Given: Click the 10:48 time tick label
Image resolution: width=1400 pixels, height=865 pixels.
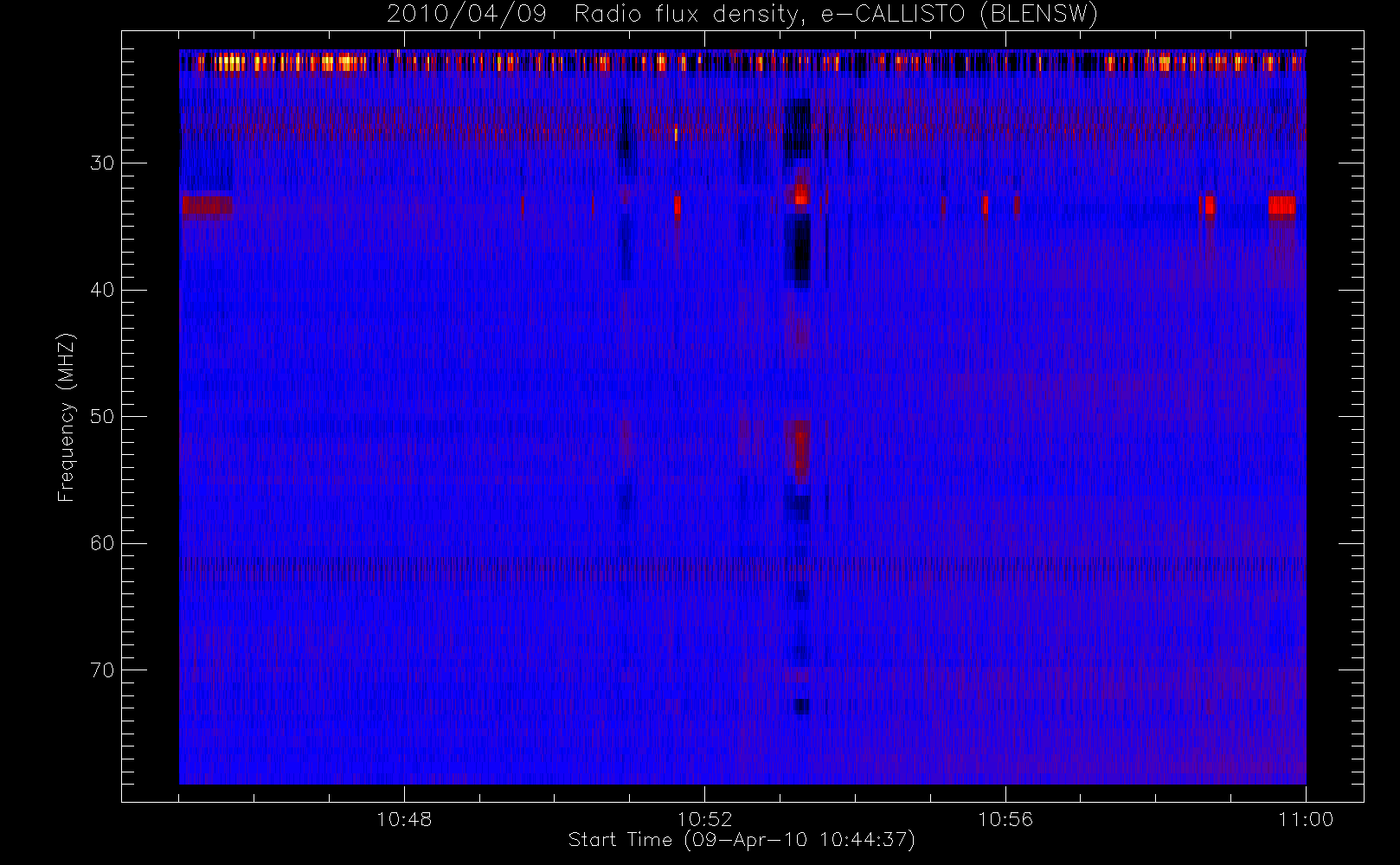Looking at the screenshot, I should coord(404,819).
